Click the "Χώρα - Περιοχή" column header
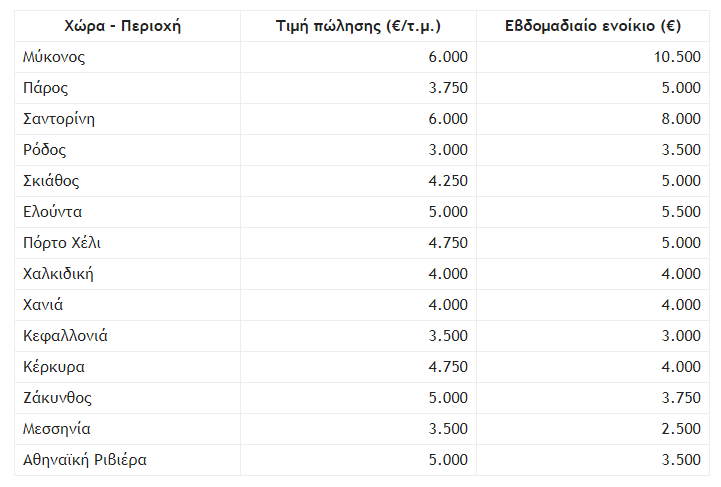 [129, 26]
